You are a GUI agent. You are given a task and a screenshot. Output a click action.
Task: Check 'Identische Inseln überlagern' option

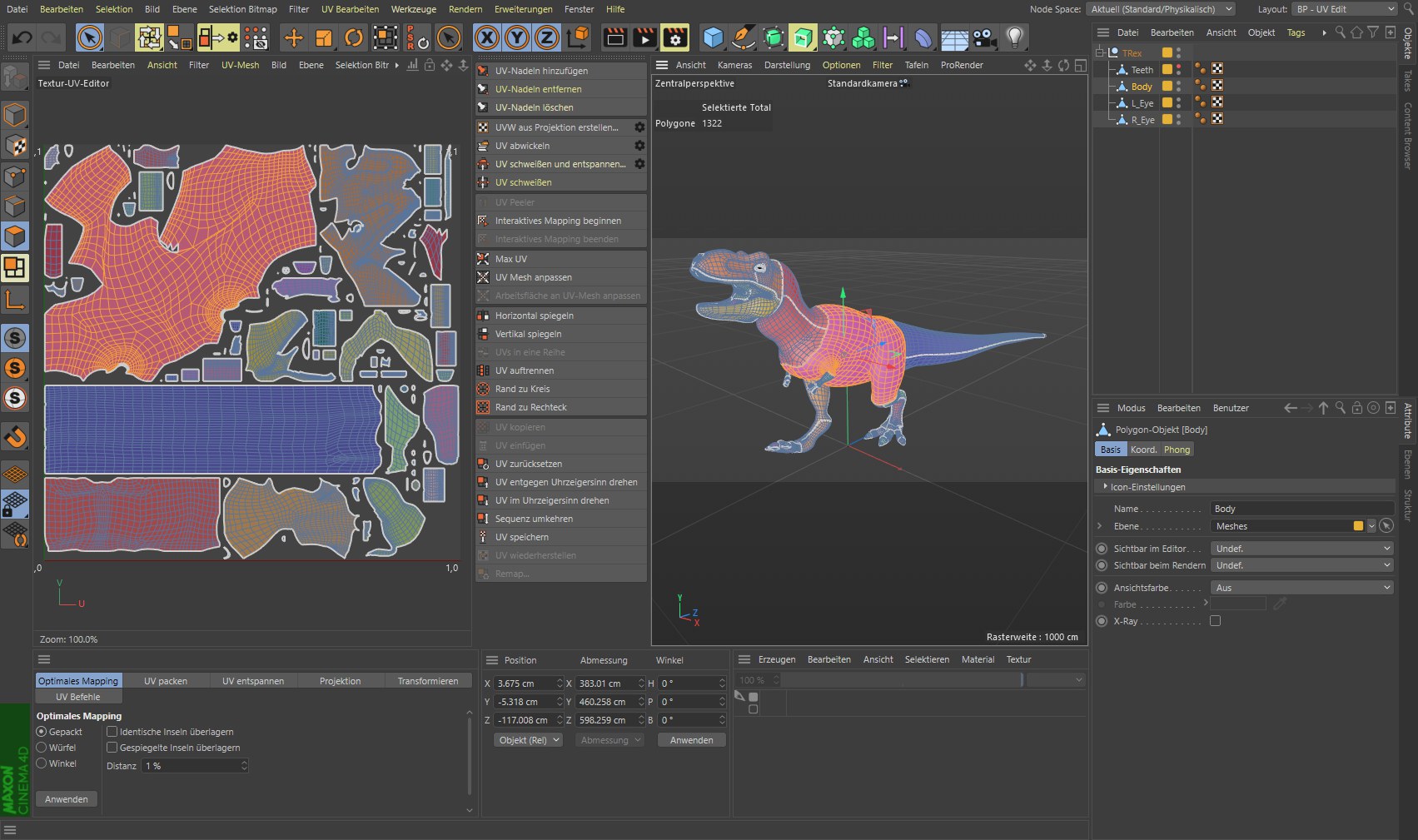coord(112,732)
